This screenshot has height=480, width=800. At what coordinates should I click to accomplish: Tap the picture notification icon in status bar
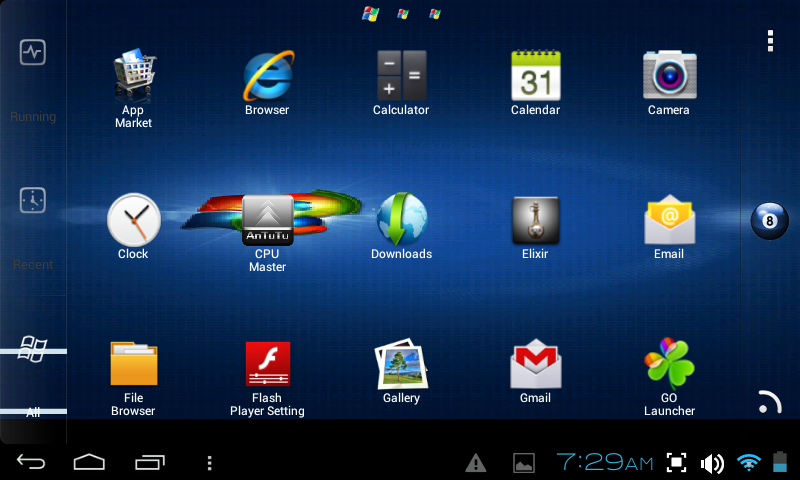[524, 463]
